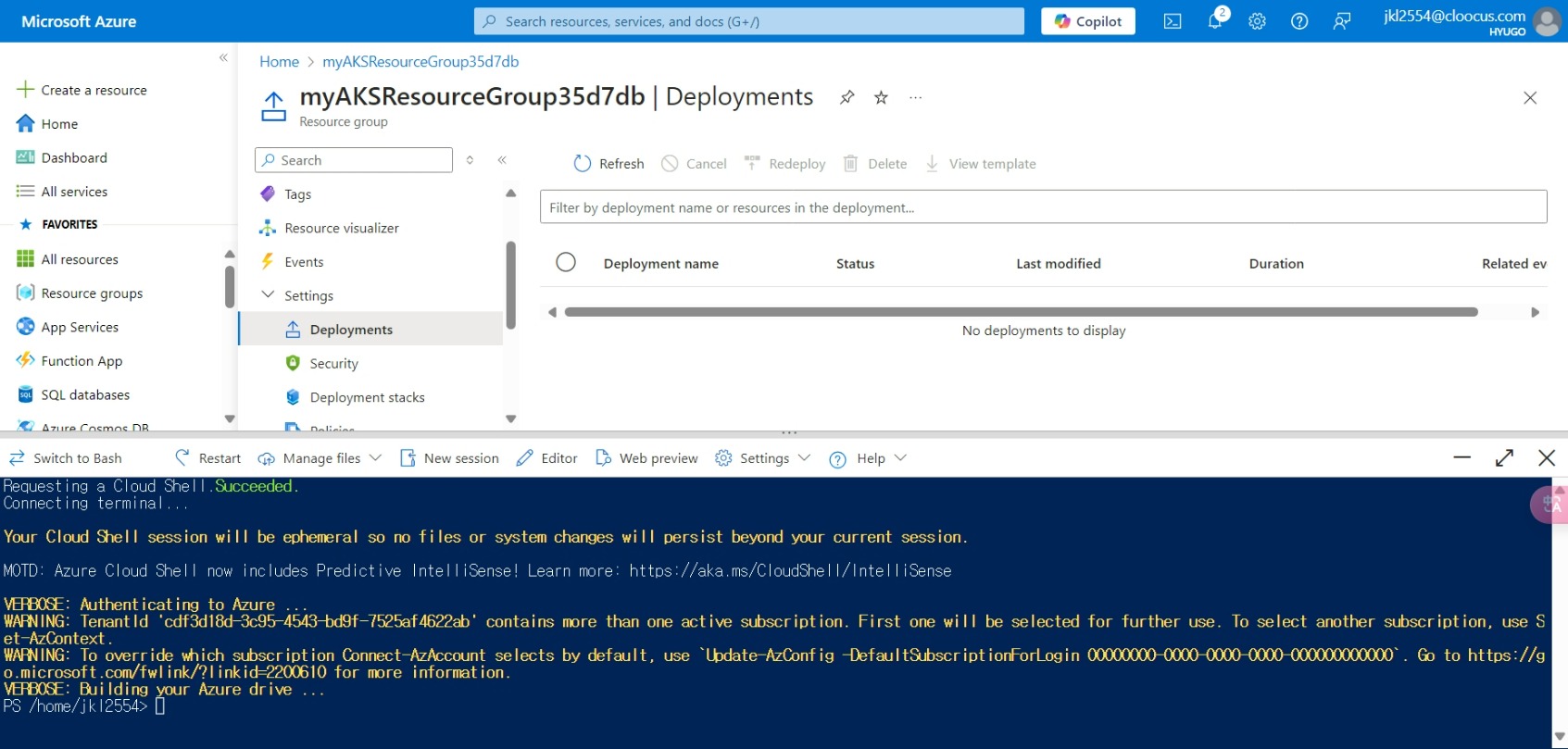Sort by Duration column
Image resolution: width=1568 pixels, height=749 pixels.
[x=1276, y=264]
